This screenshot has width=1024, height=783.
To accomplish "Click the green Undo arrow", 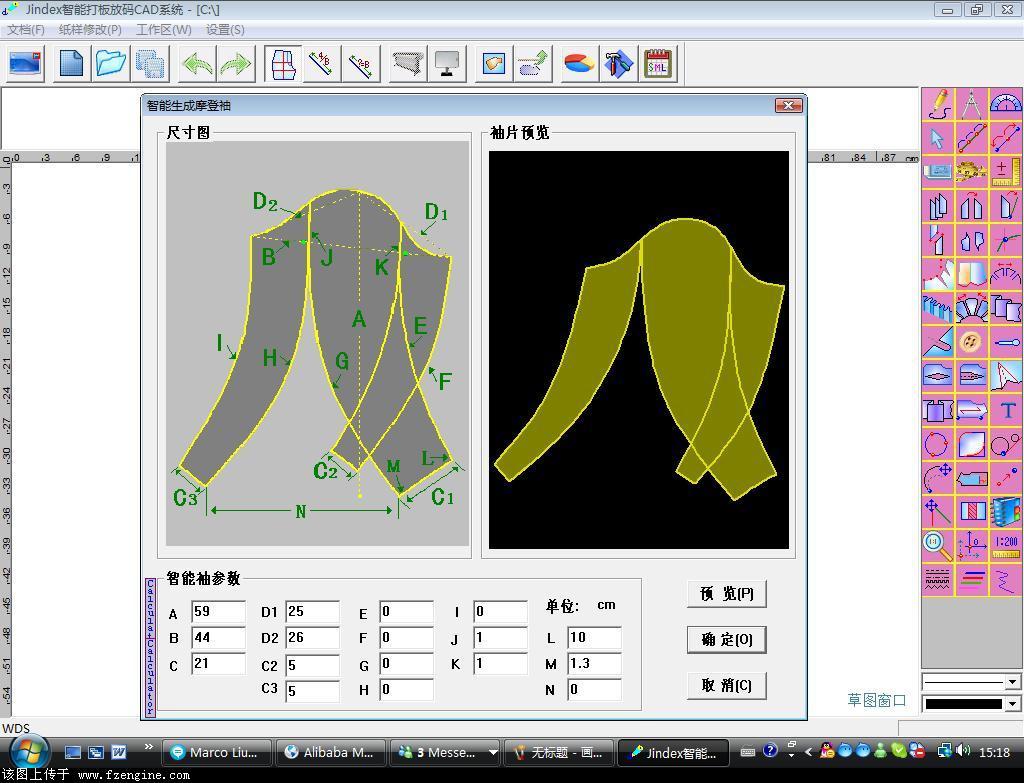I will (x=197, y=63).
